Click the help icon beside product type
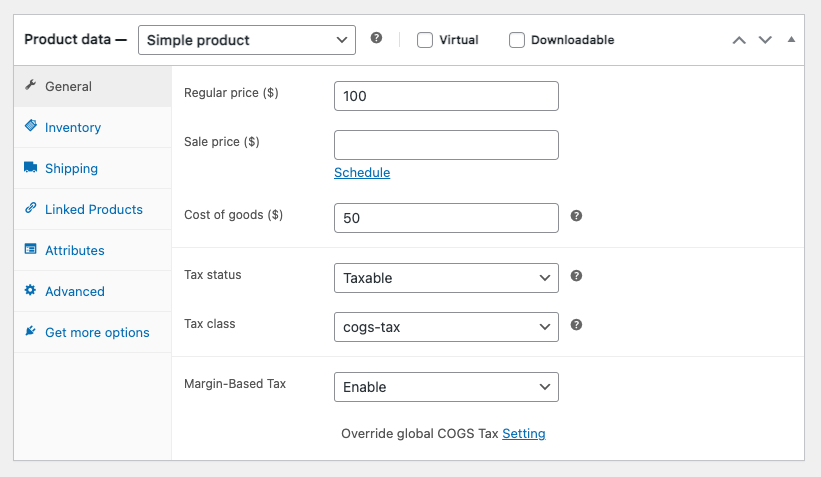The image size is (821, 477). pyautogui.click(x=376, y=38)
